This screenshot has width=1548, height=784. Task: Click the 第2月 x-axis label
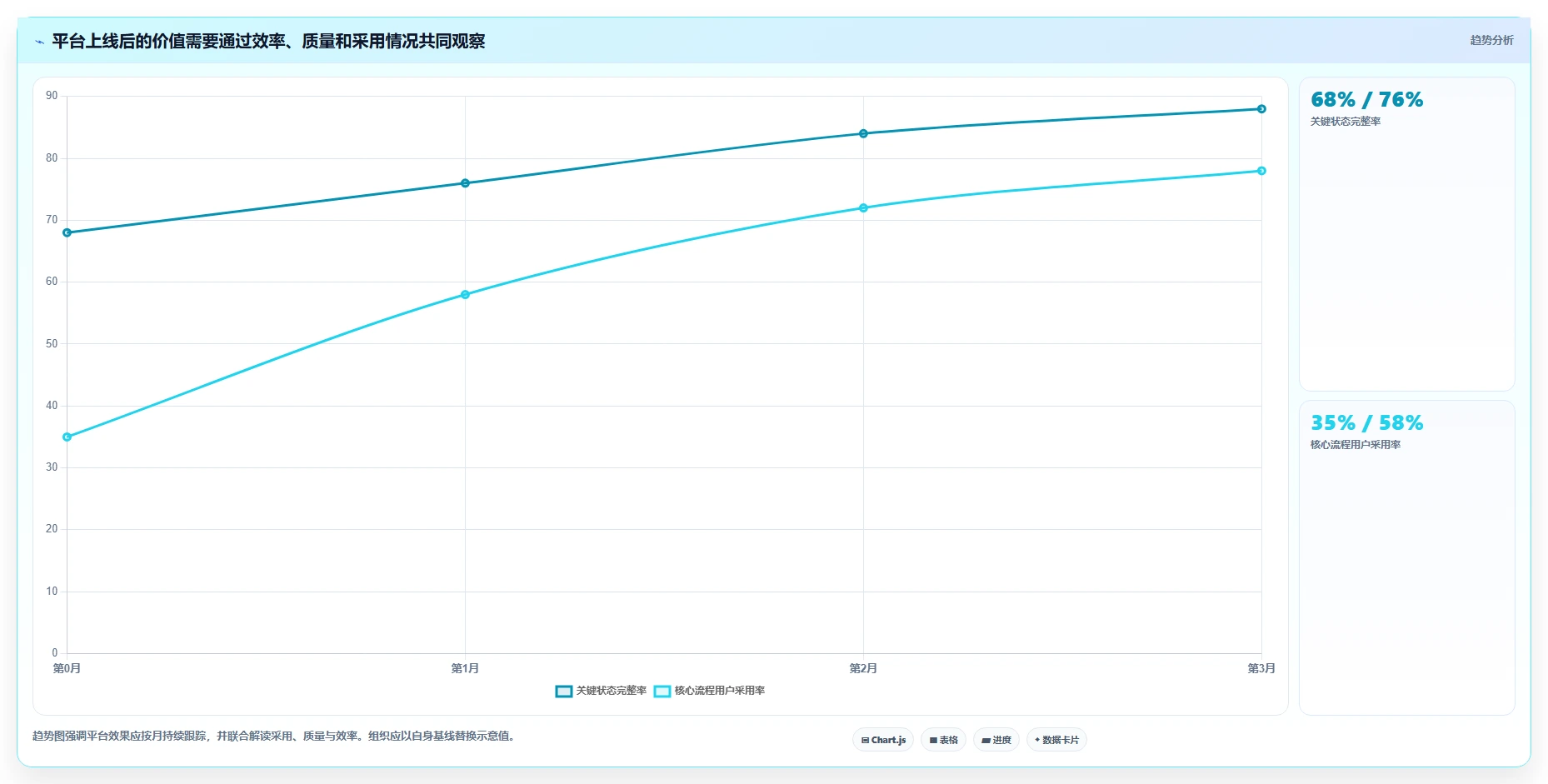tap(863, 668)
